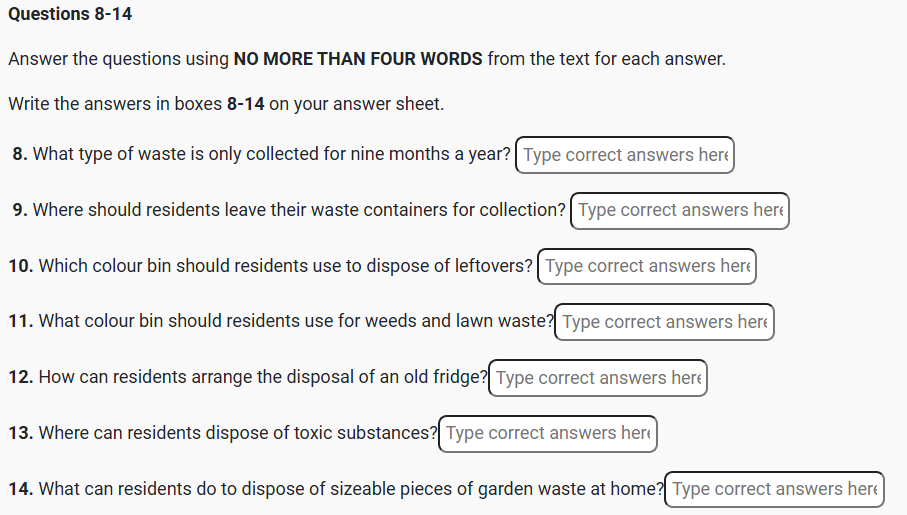The image size is (907, 515).
Task: Click the nine months a year question text
Action: pyautogui.click(x=272, y=155)
